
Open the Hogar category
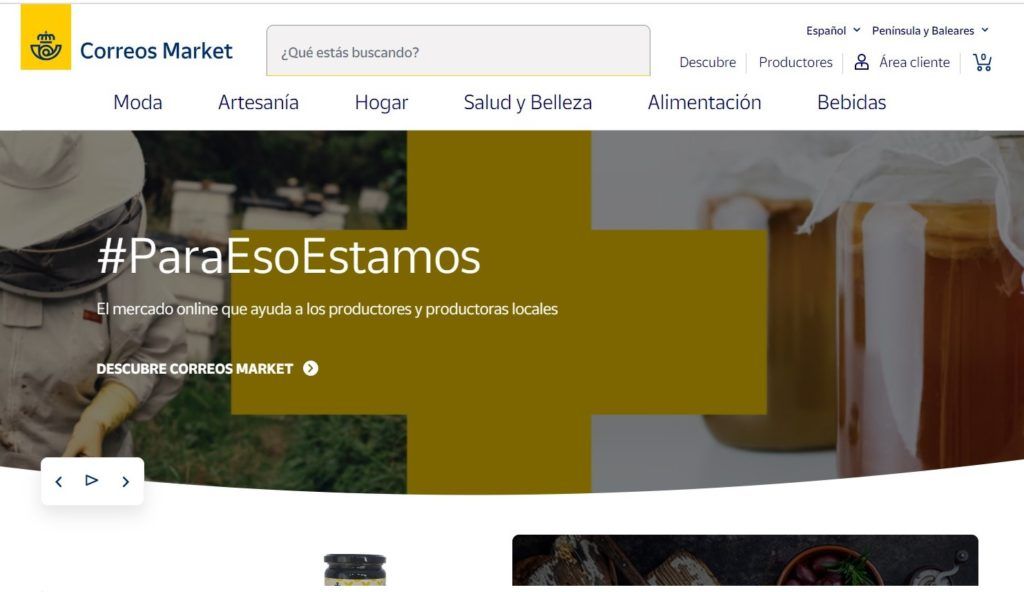pos(381,103)
